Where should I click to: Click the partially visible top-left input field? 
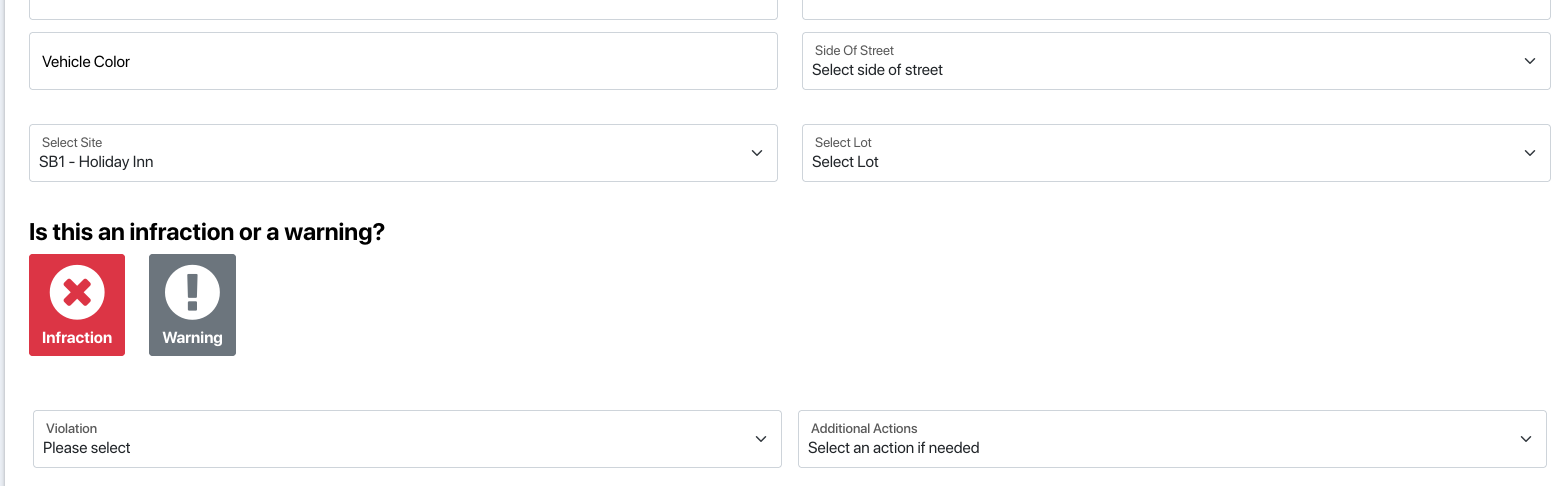[403, 9]
